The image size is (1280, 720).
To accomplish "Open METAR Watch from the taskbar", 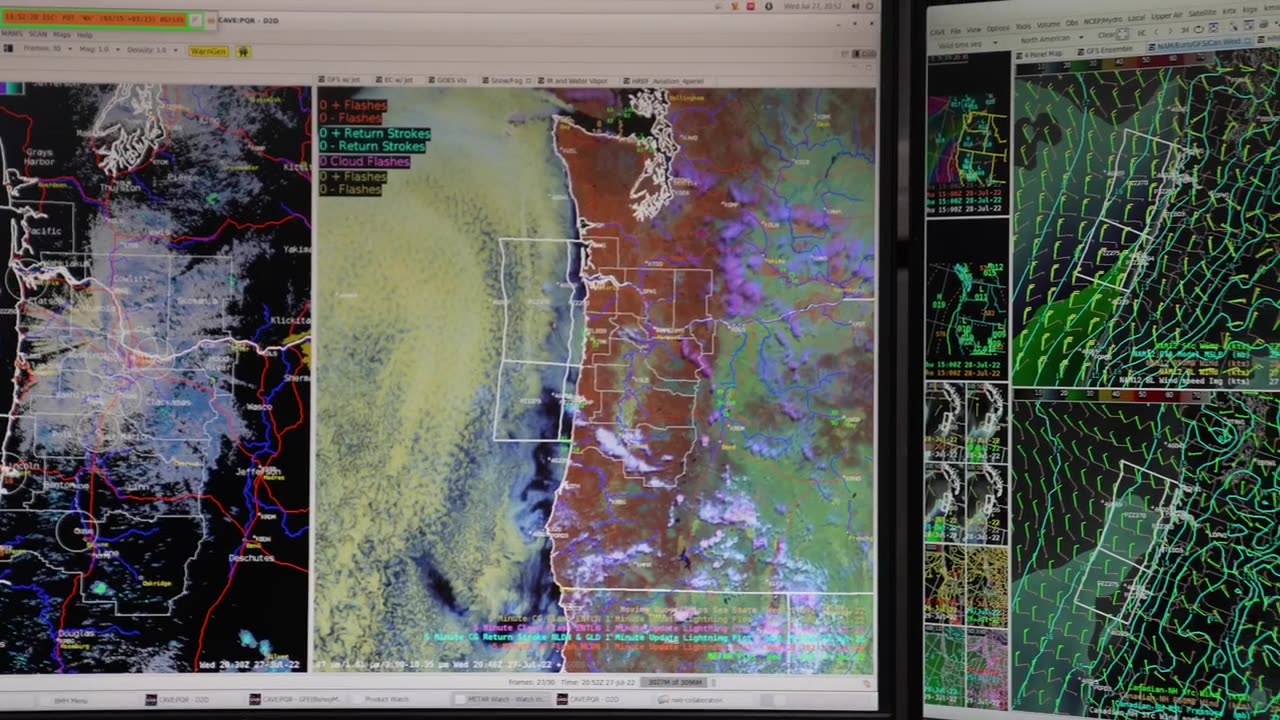I will 500,700.
